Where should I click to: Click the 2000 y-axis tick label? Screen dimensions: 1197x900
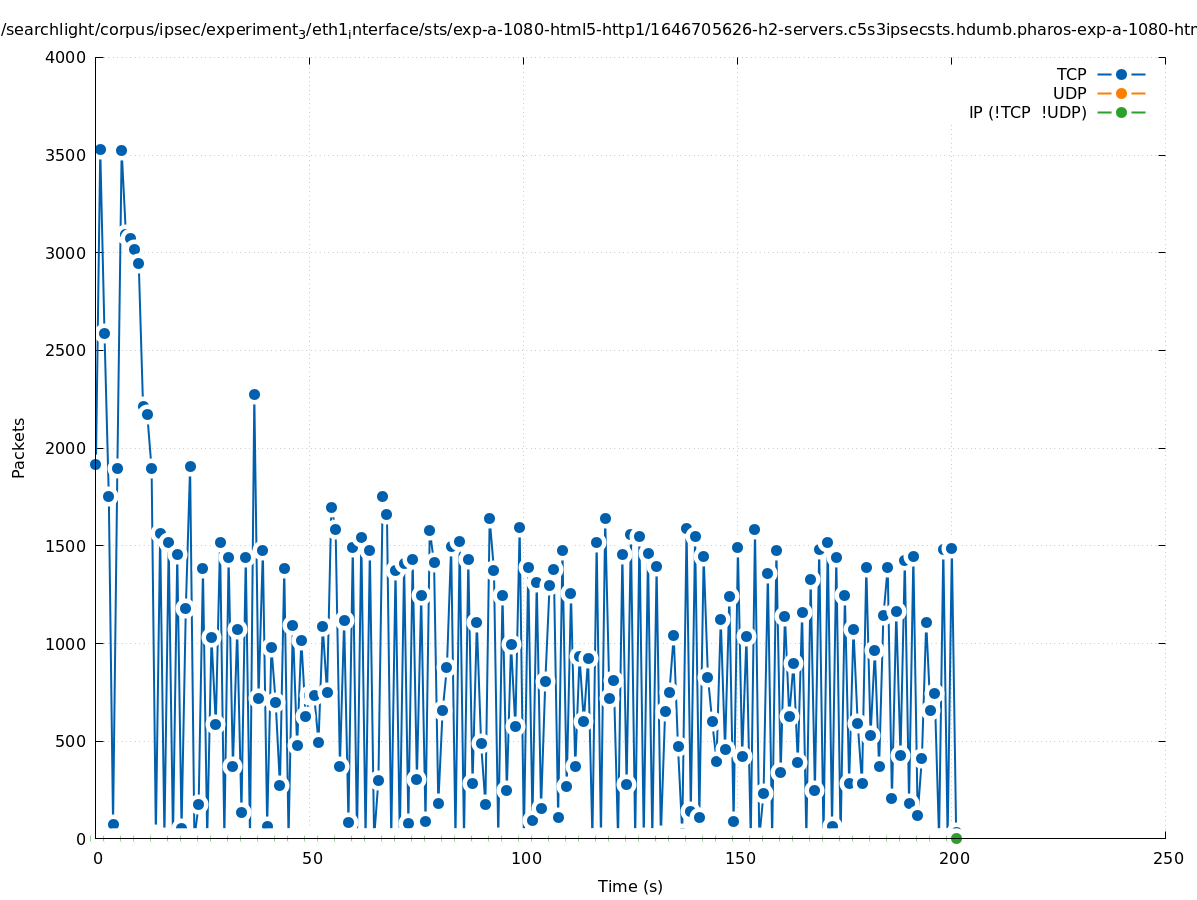click(x=66, y=448)
